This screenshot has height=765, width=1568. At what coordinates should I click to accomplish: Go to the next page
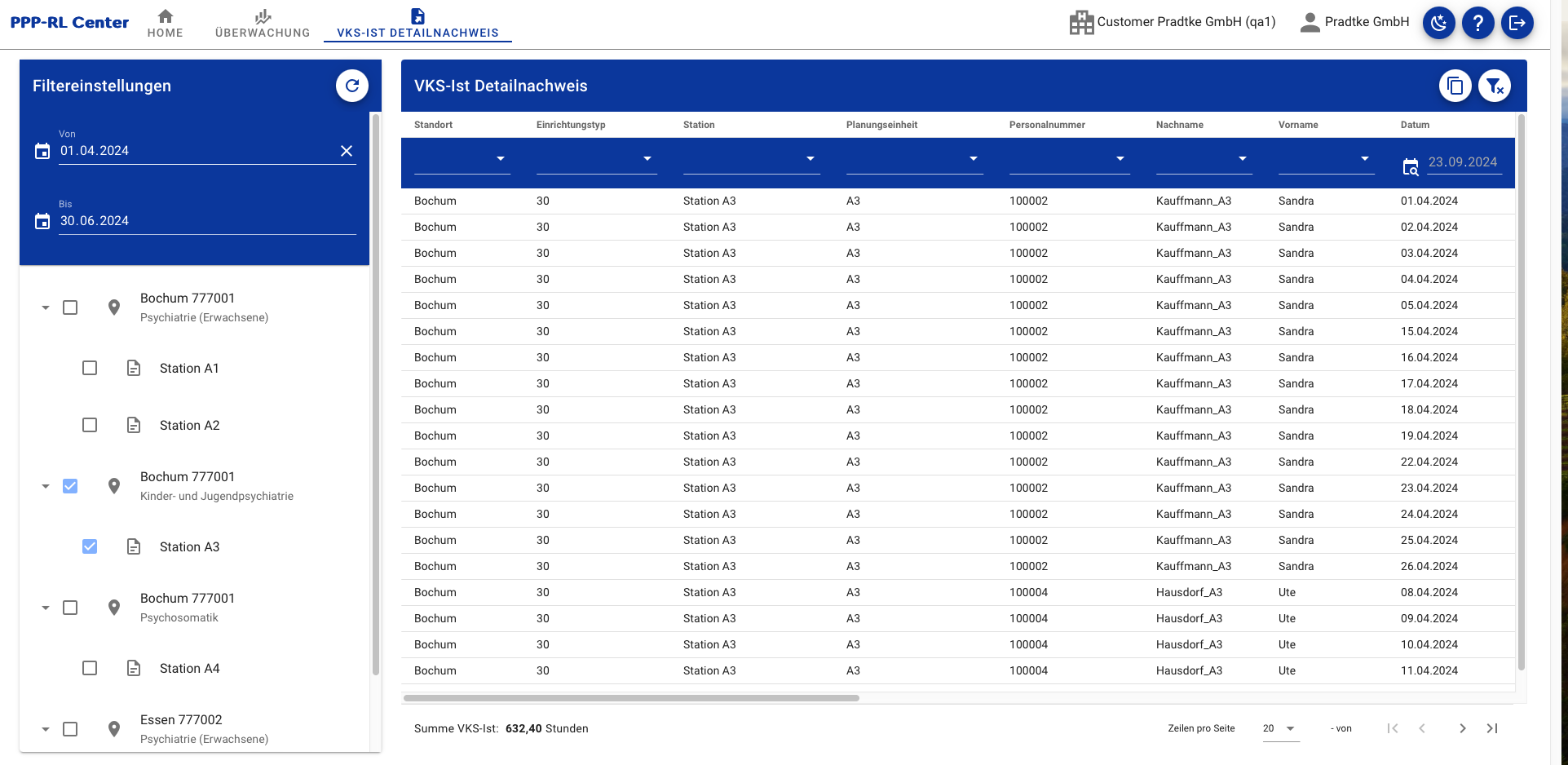[x=1463, y=728]
